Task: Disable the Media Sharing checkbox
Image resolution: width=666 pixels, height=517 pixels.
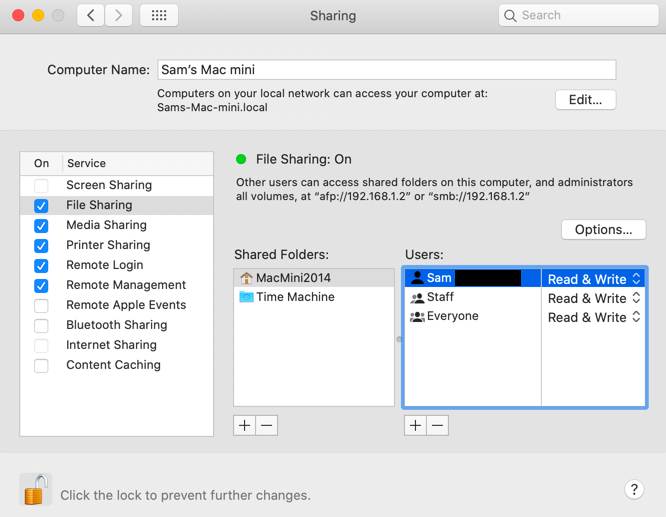Action: (x=41, y=226)
